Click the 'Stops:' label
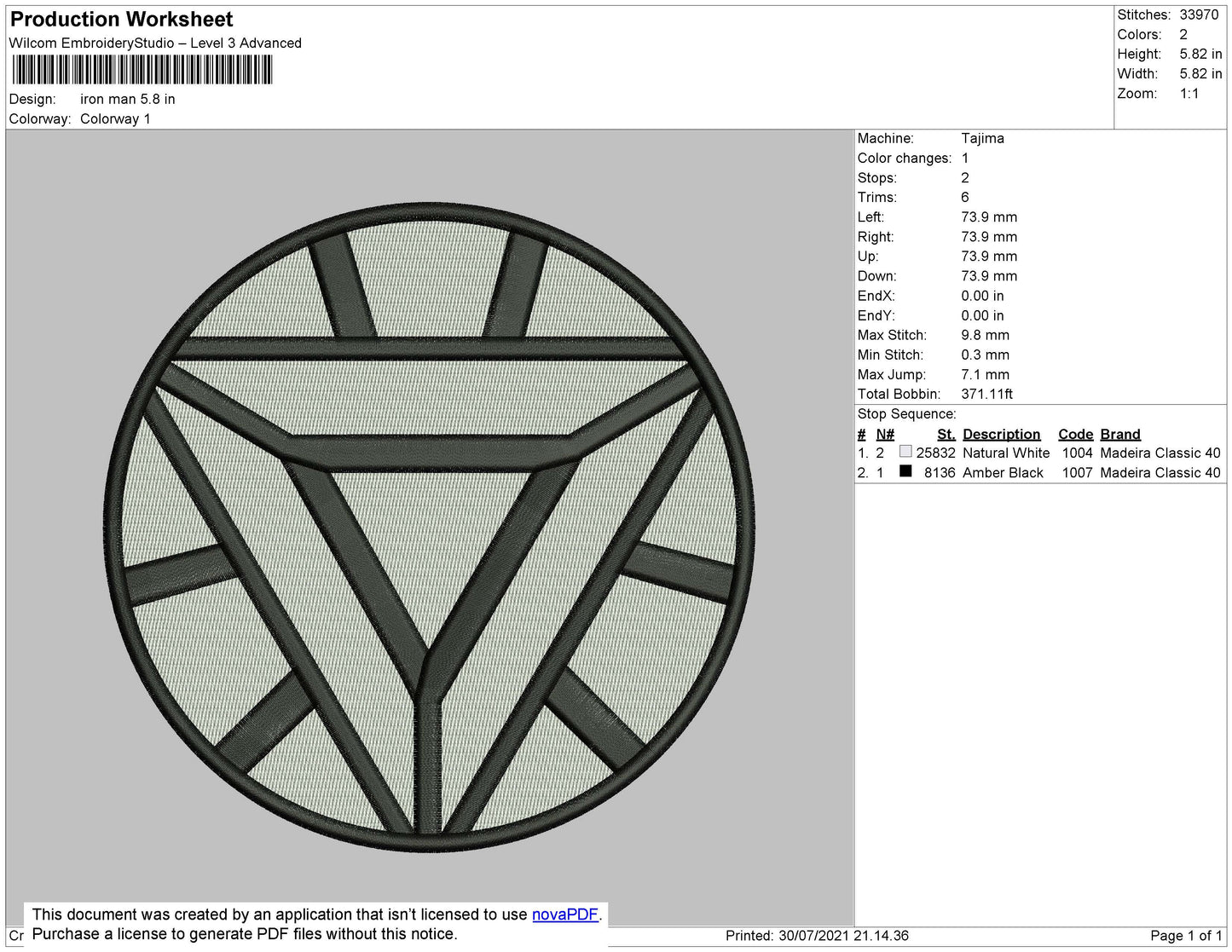The width and height of the screenshot is (1232, 952). 877,177
